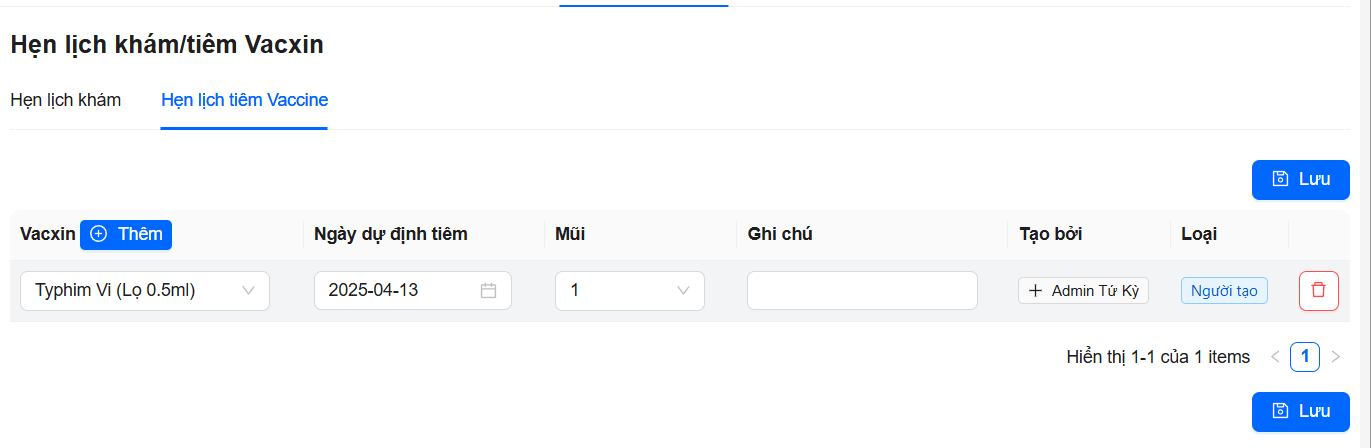1371x448 pixels.
Task: Go to previous page arrow
Action: [x=1274, y=357]
